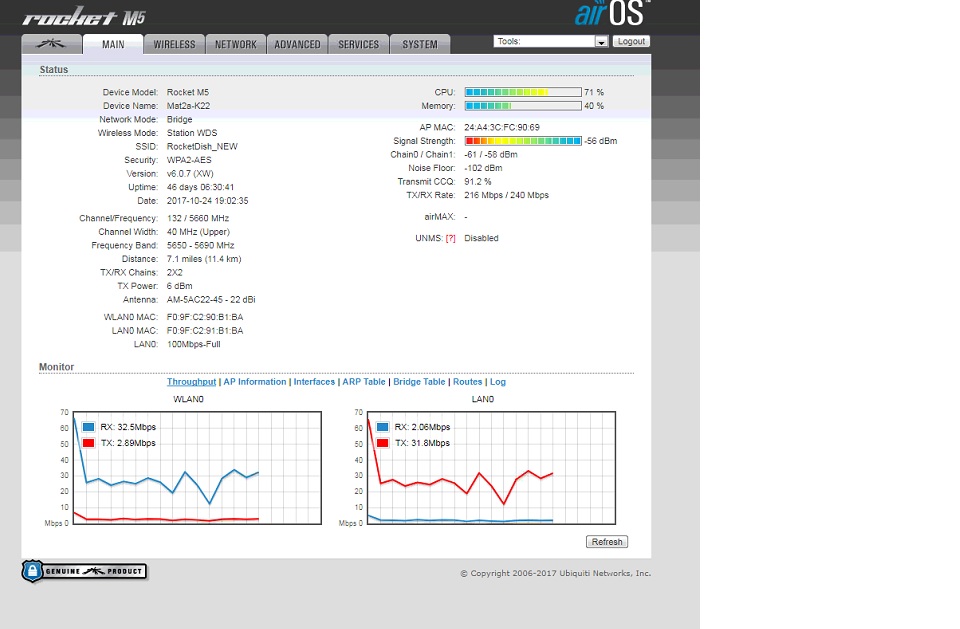
Task: Click the distance 7.1 miles (11.4 km)
Action: [204, 259]
